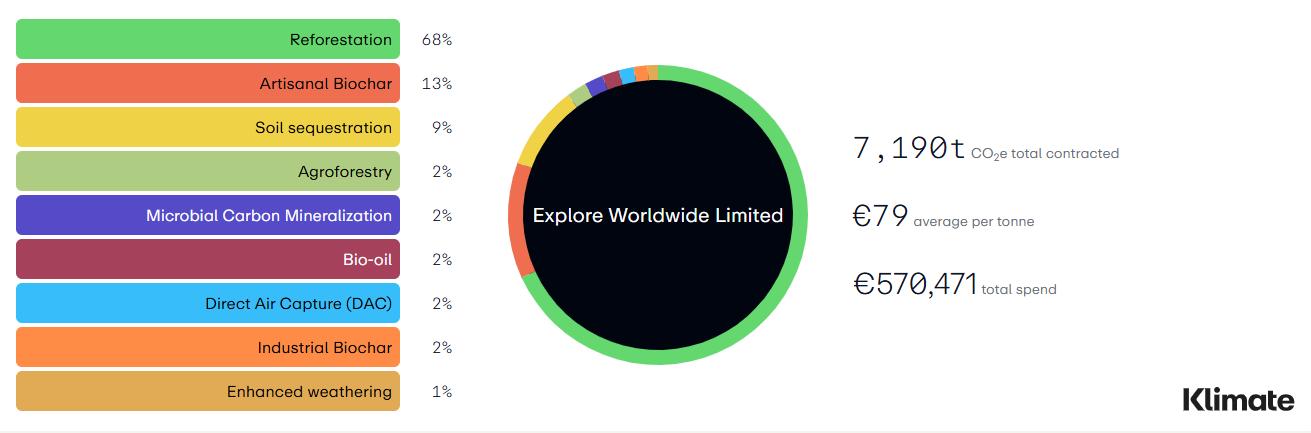Select the Bio-oil legend bar
The image size is (1311, 433).
click(208, 260)
